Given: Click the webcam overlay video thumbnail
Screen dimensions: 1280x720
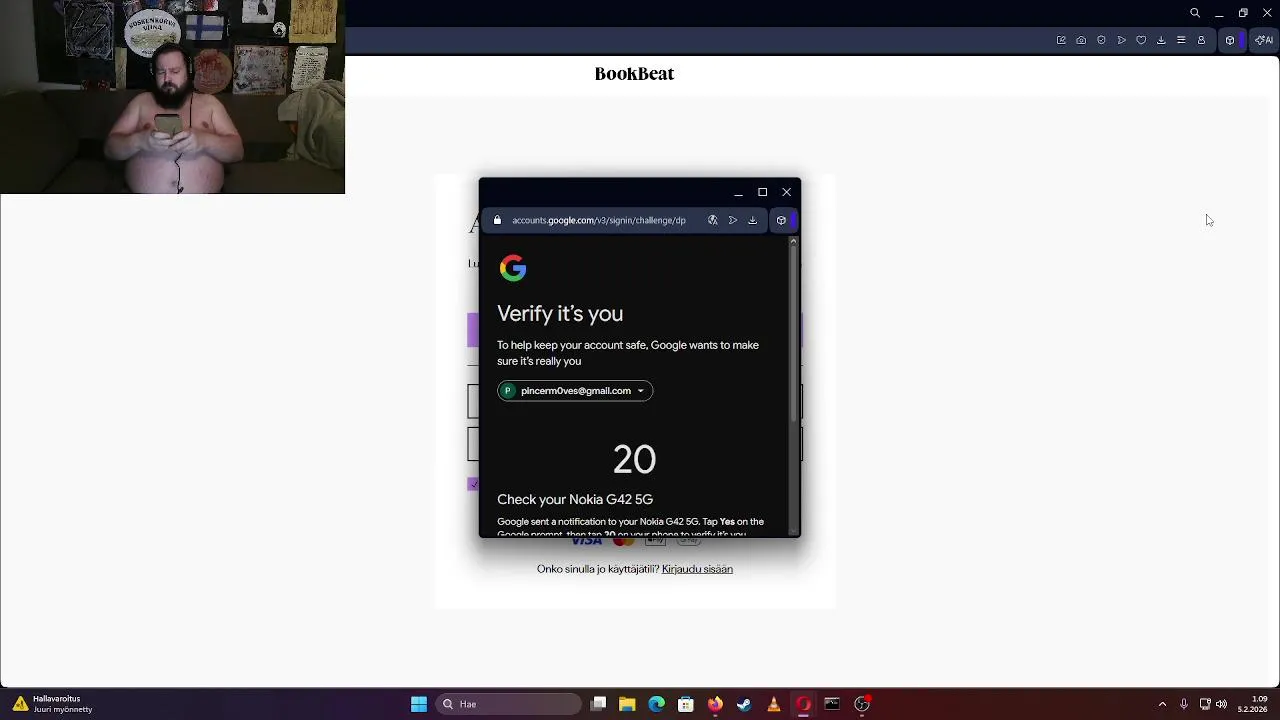Looking at the screenshot, I should click(172, 97).
